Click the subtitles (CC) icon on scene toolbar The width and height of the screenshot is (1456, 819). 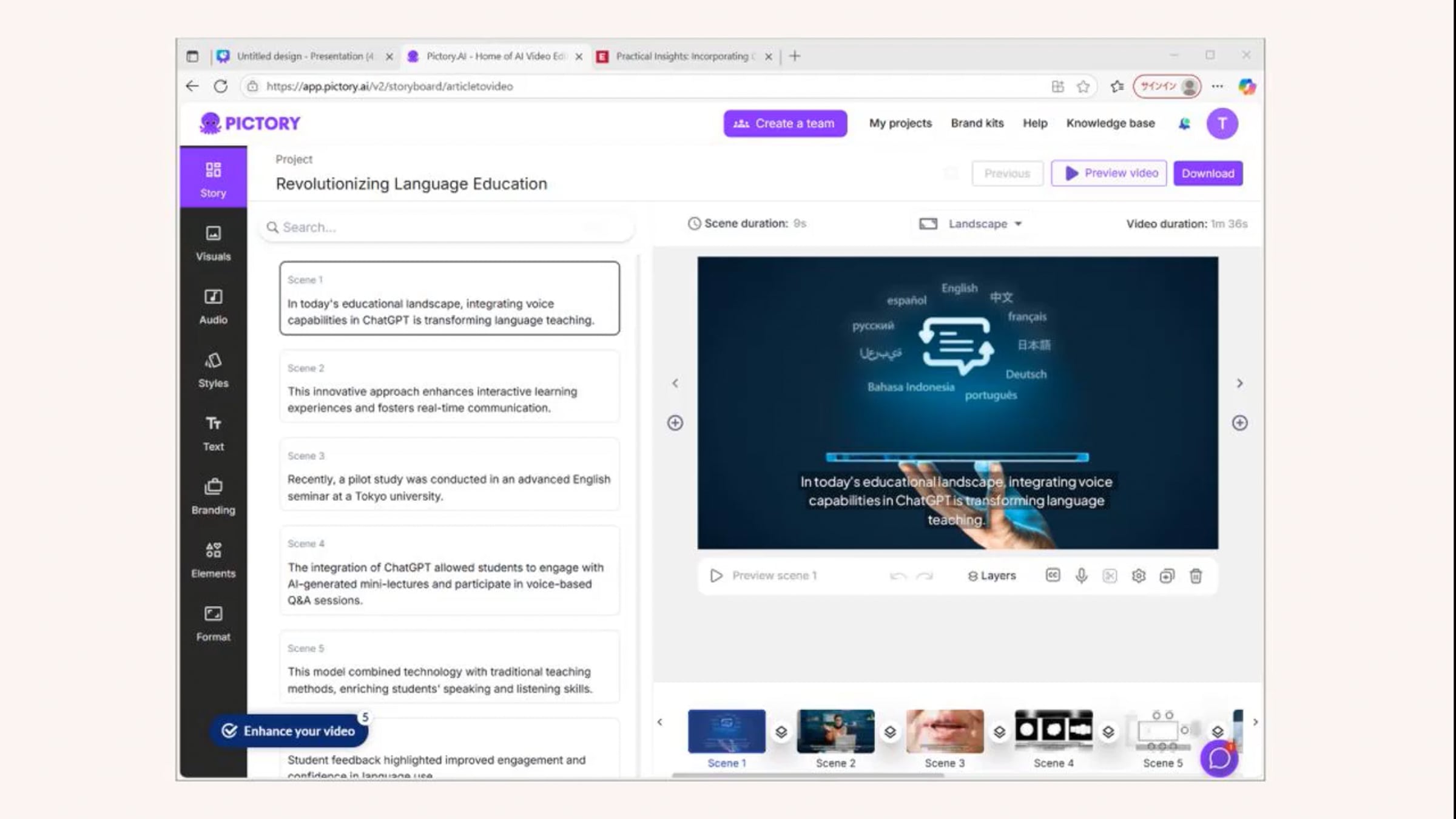click(1054, 575)
